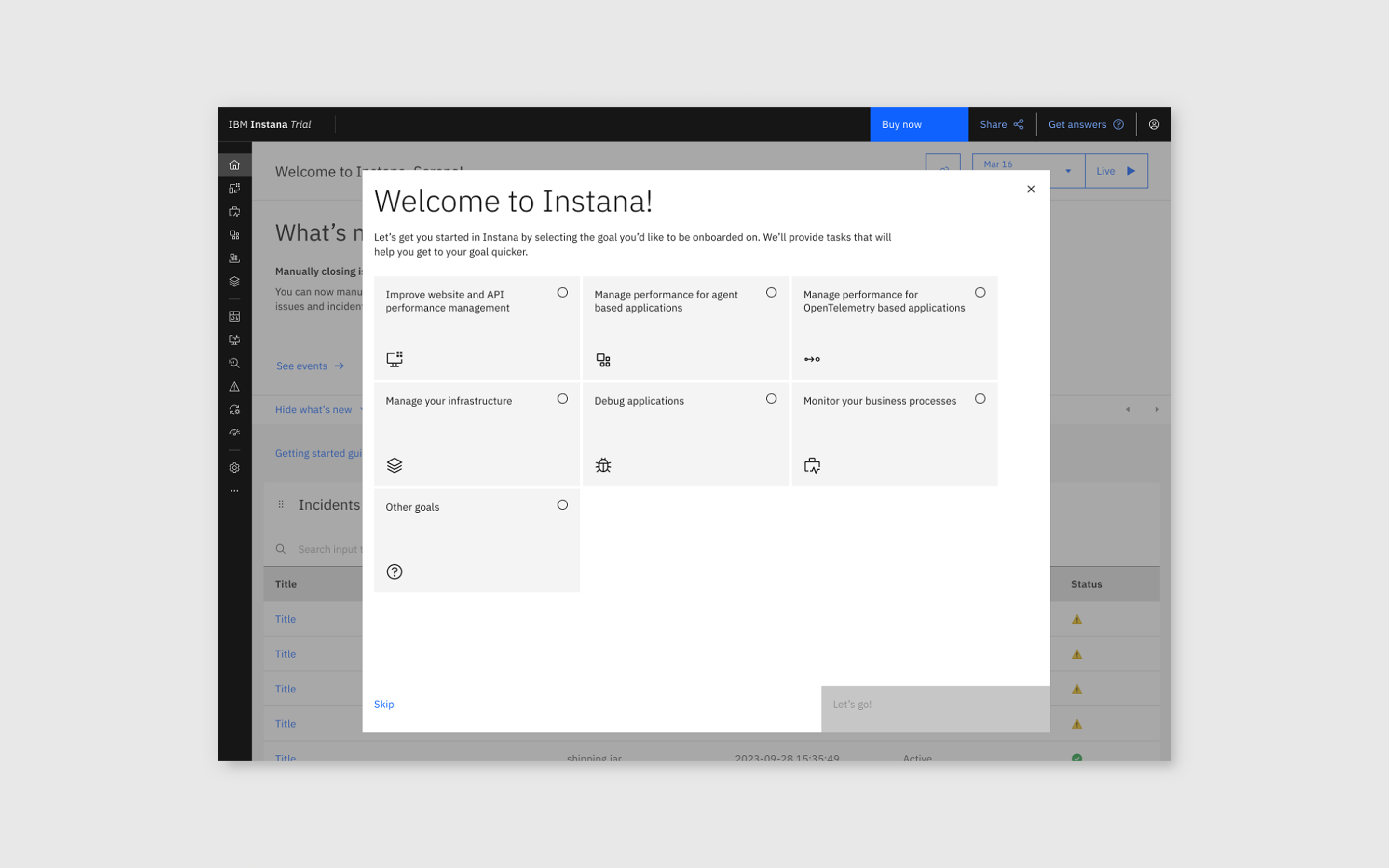Open the Platforms icon in the sidebar
Viewport: 1389px width, 868px height.
tap(234, 258)
